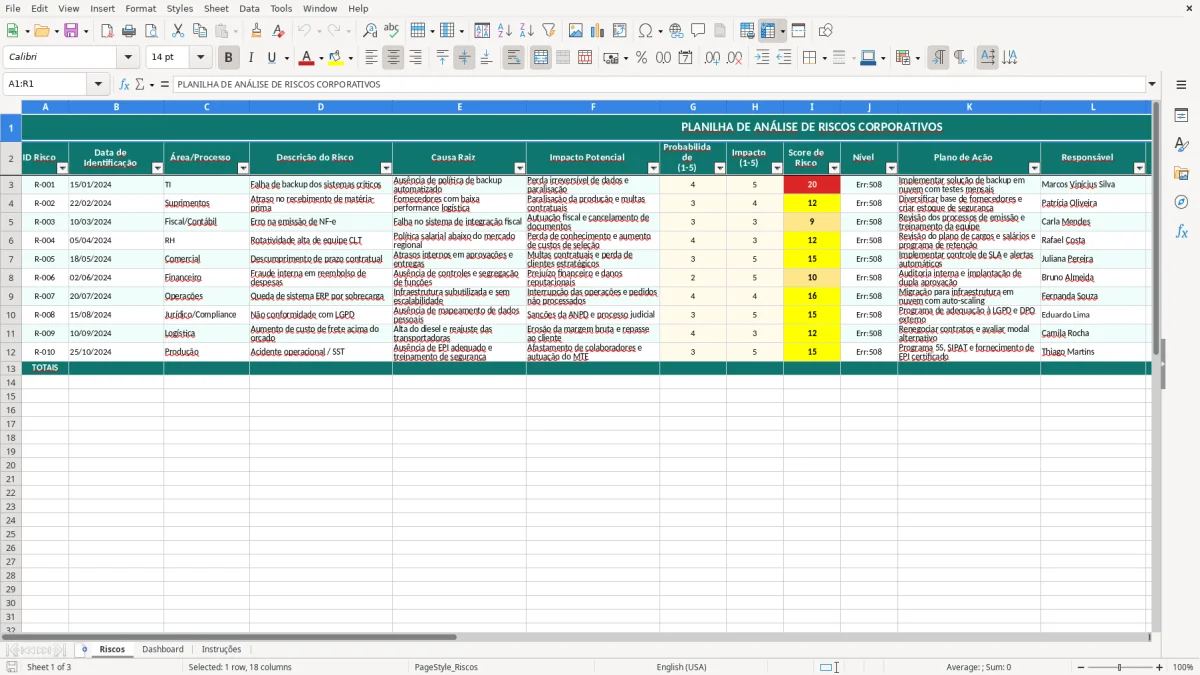
Task: Adjust the zoom slider in status bar
Action: 1120,667
